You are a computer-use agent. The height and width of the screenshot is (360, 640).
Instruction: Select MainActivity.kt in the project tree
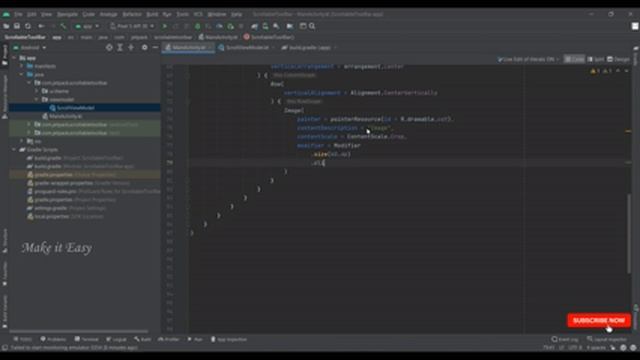[x=65, y=116]
